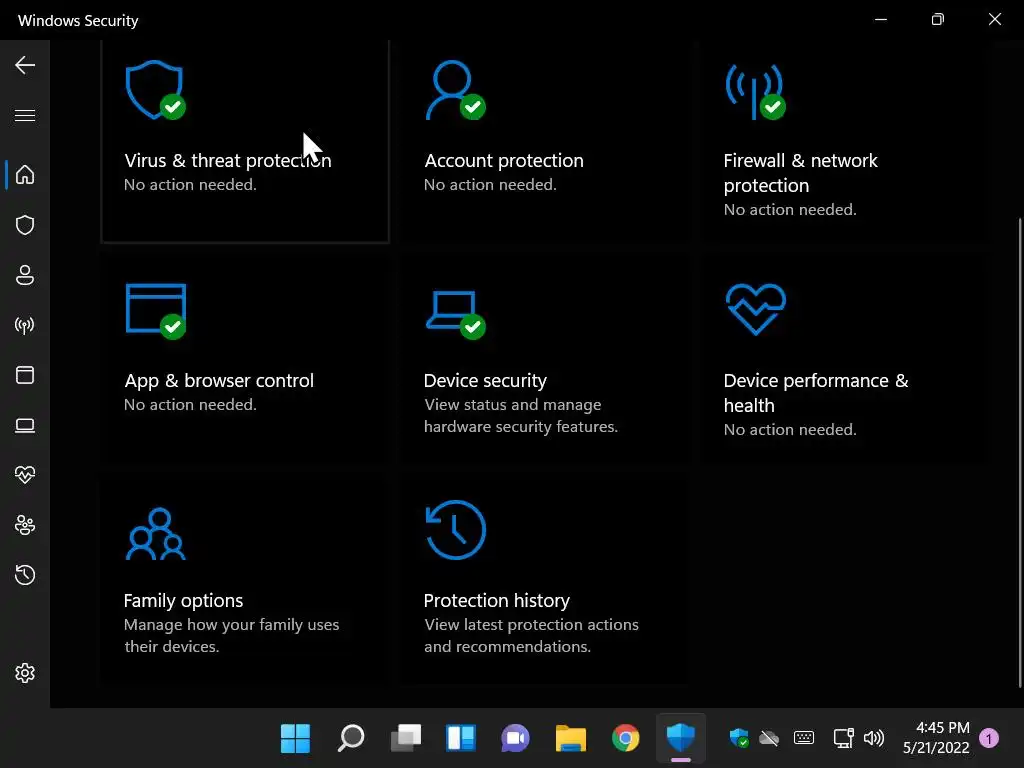1024x768 pixels.
Task: Click the vertical scrollbar of Windows Security
Action: click(x=1020, y=452)
